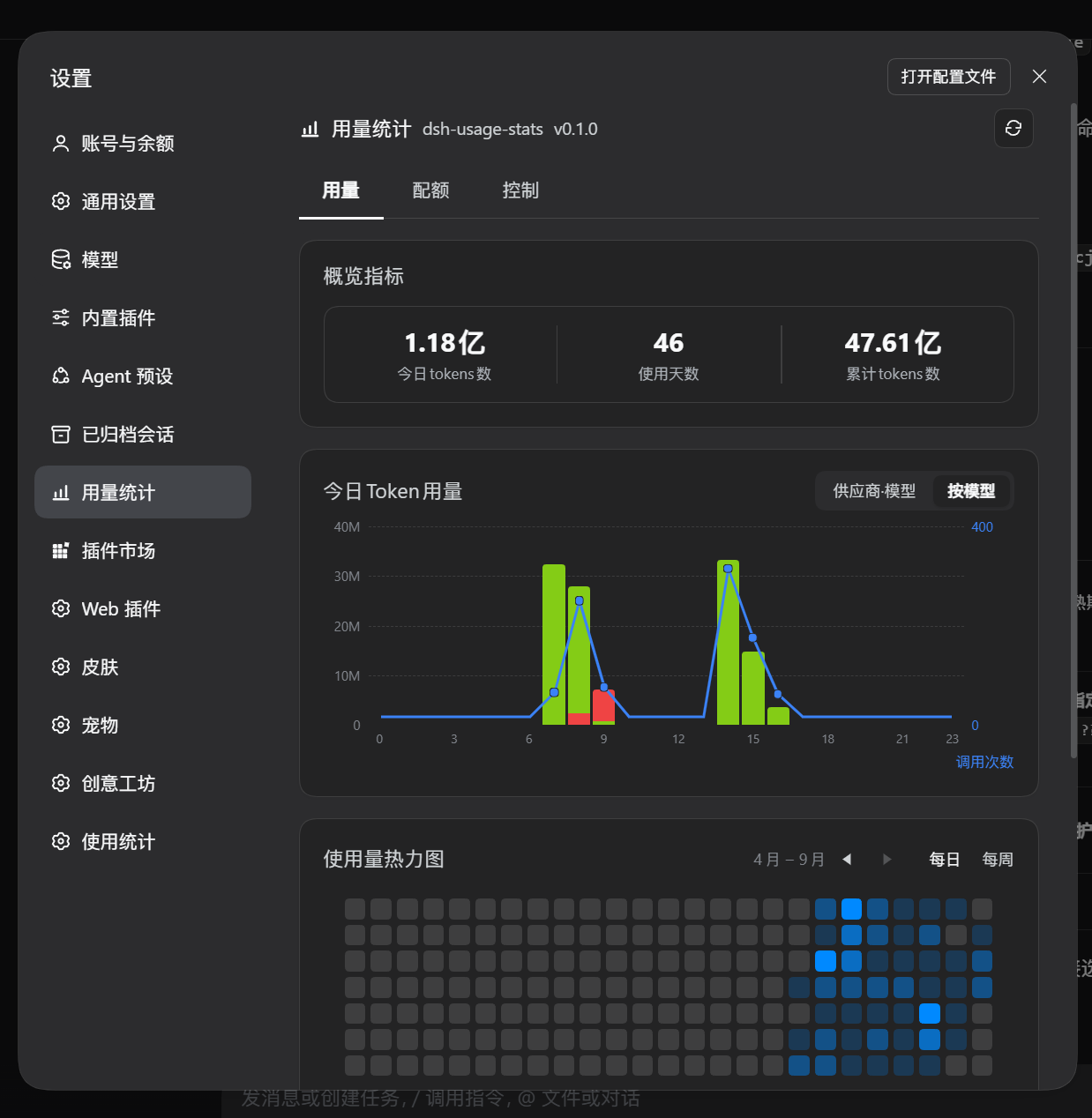This screenshot has height=1118, width=1092.
Task: Click the 皮肤 gear icon
Action: click(61, 667)
